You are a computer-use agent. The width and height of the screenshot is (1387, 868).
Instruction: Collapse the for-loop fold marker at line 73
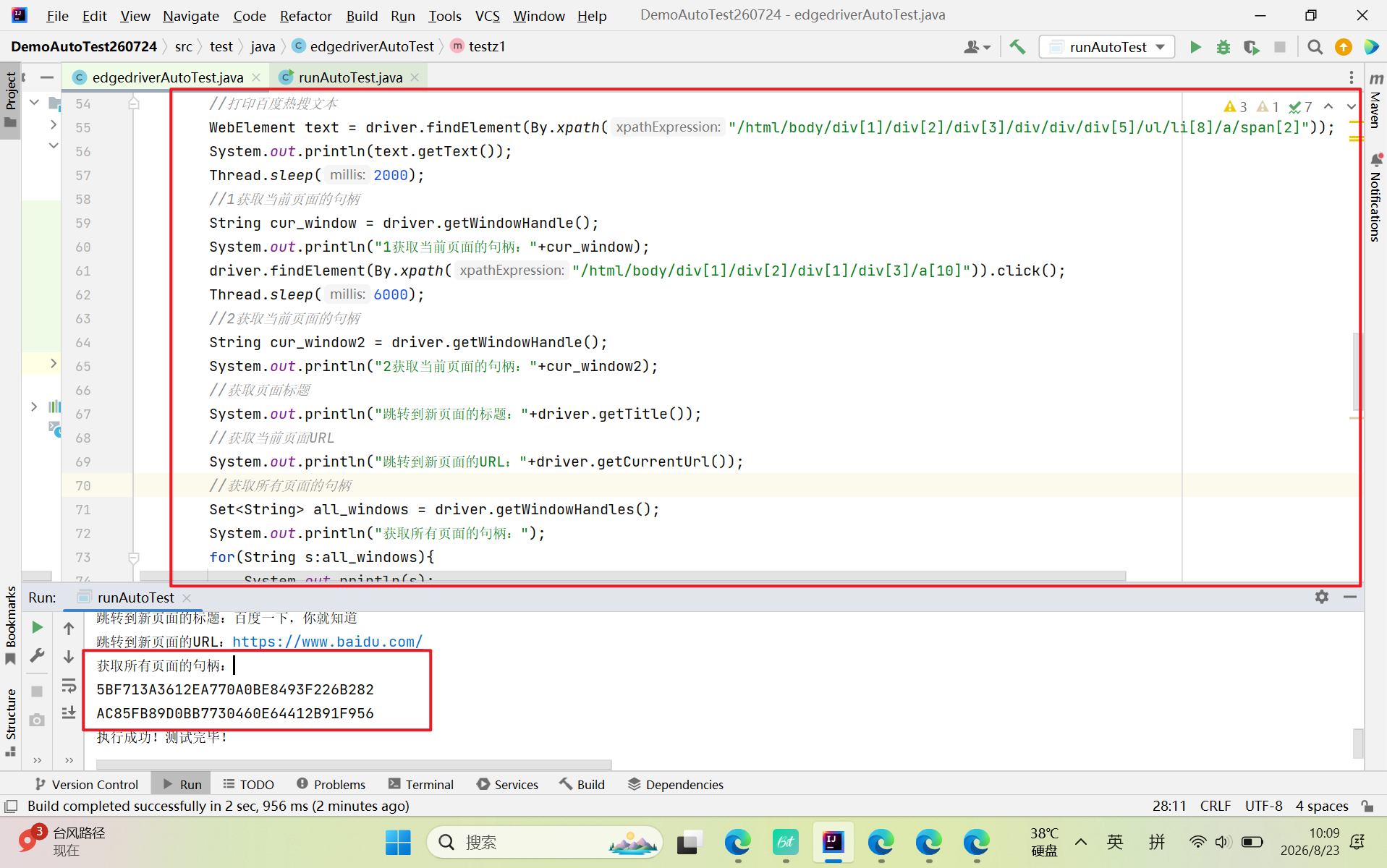(x=133, y=557)
